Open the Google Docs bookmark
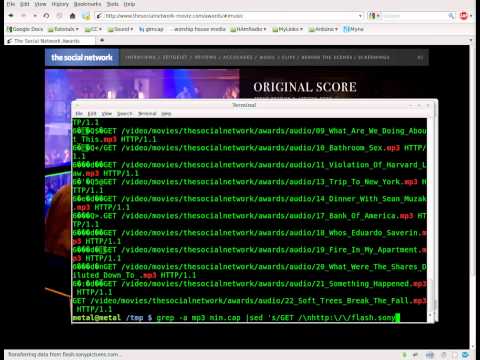Image resolution: width=480 pixels, height=360 pixels. (25, 29)
